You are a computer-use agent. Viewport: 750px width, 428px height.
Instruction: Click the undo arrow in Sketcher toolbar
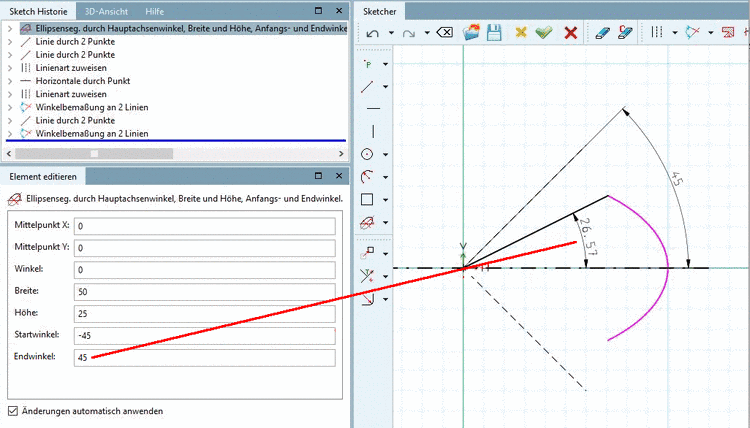click(x=373, y=33)
